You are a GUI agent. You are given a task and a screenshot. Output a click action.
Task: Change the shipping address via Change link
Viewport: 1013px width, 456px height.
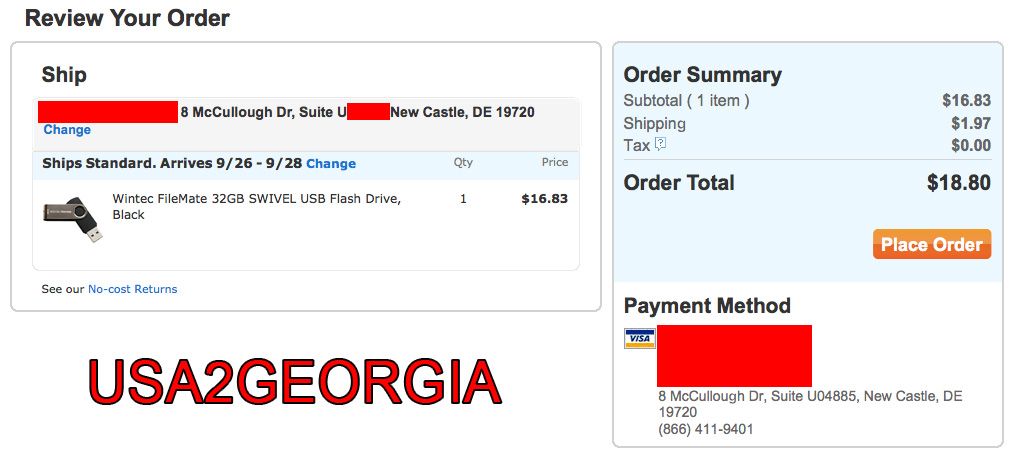coord(67,130)
